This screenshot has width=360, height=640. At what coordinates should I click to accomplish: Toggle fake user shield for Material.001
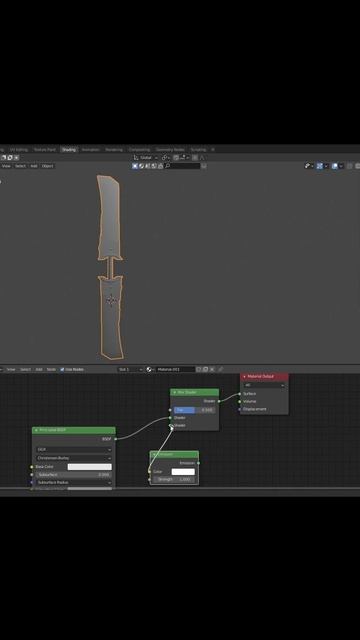(x=199, y=369)
